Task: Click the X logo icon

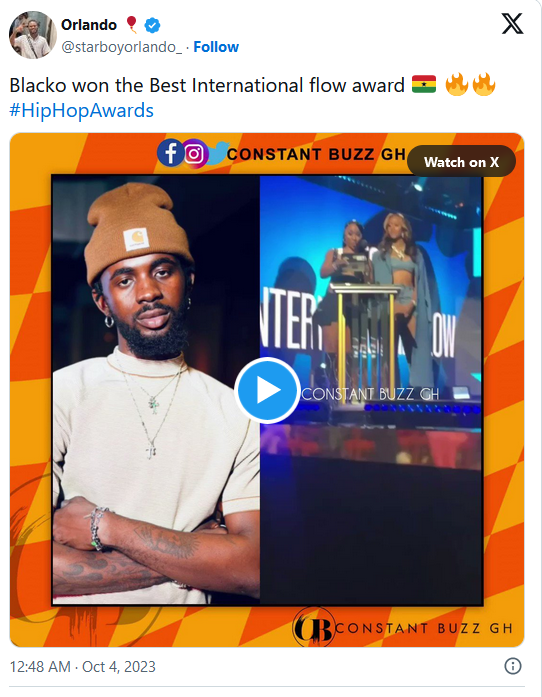Action: coord(512,24)
